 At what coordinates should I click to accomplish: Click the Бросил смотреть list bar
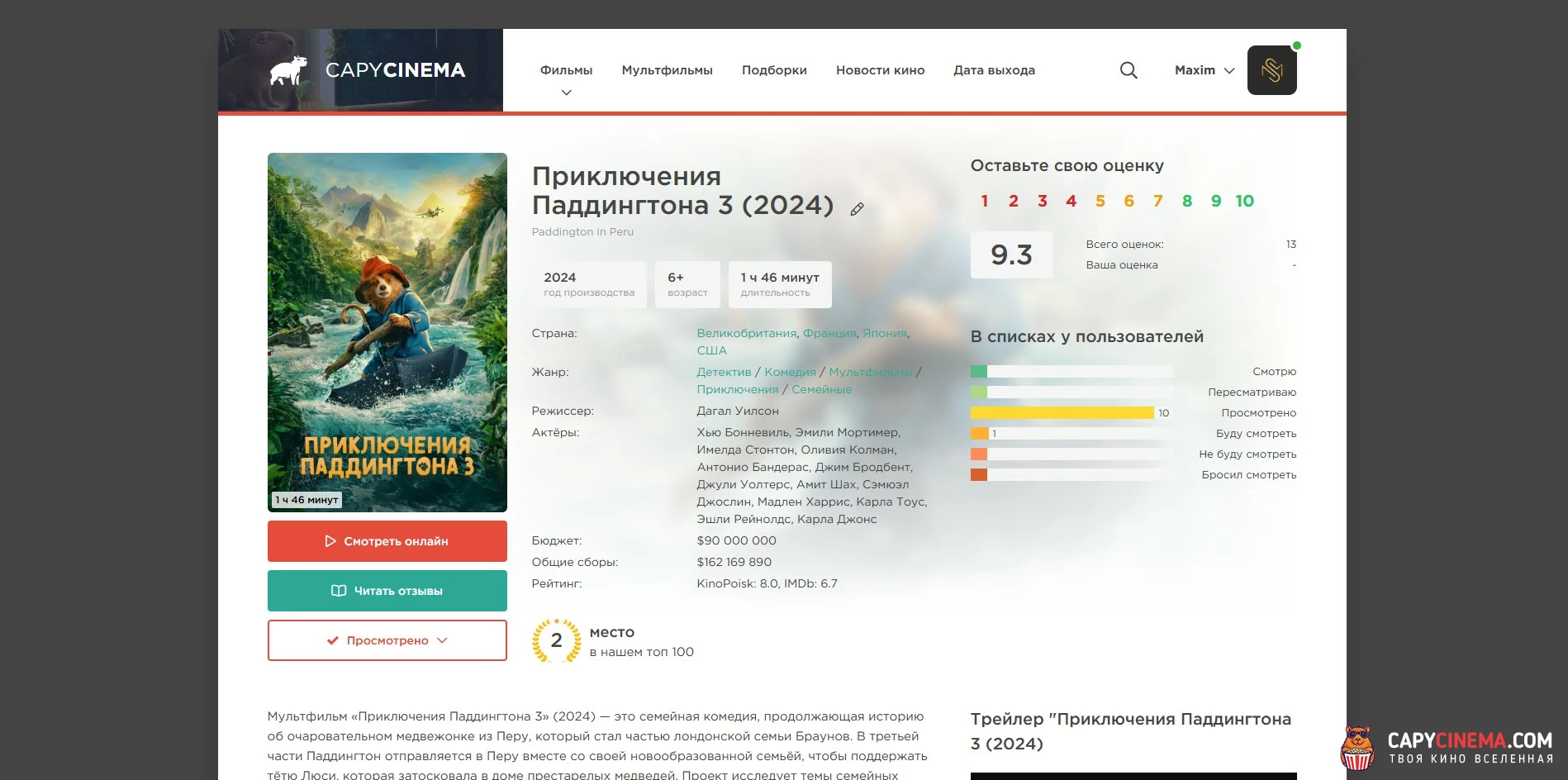[979, 474]
